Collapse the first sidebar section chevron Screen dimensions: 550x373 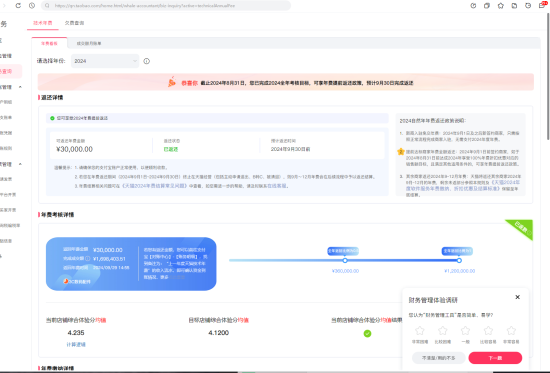(20, 87)
